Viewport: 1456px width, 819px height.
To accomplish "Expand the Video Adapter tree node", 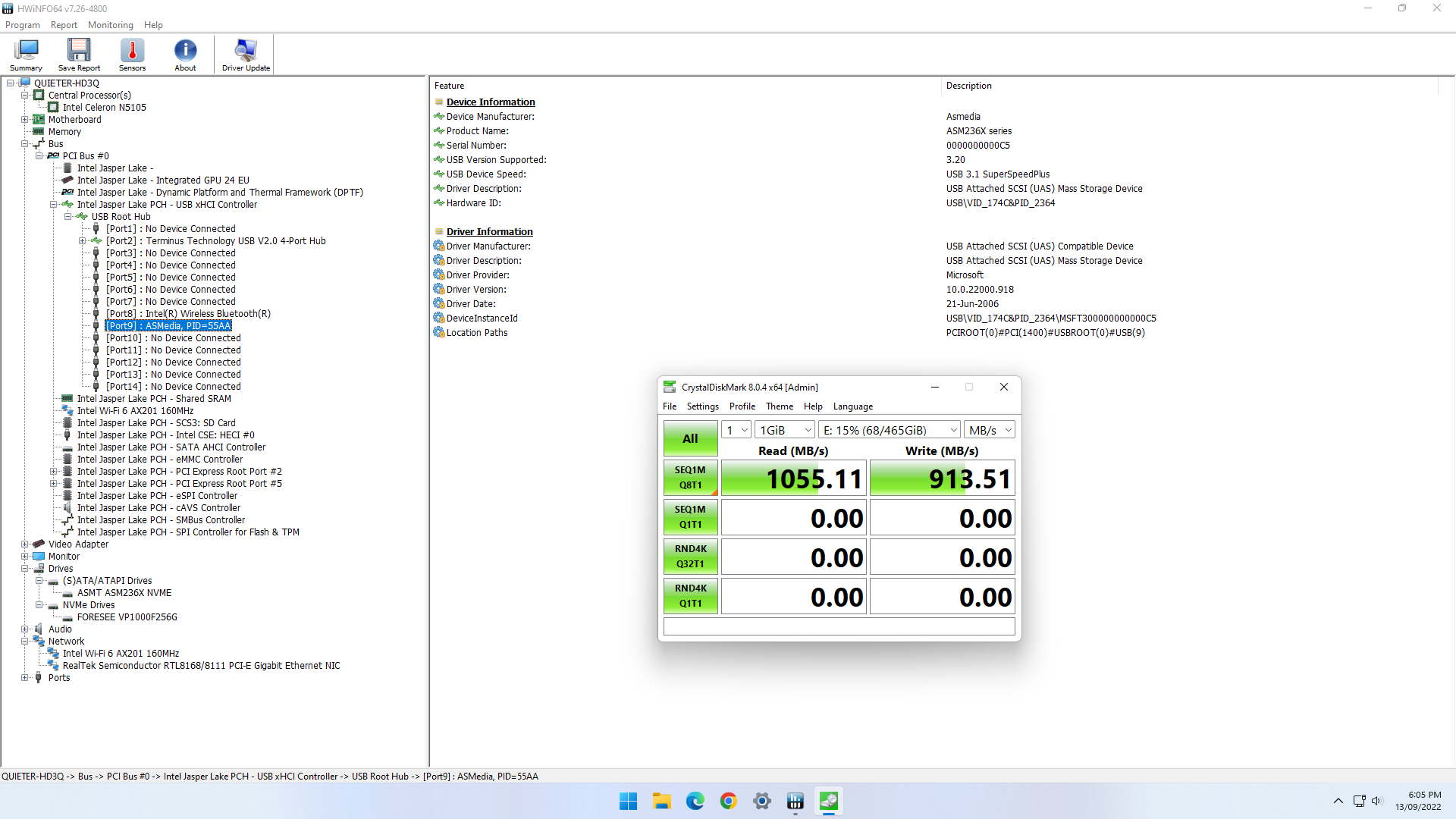I will pyautogui.click(x=24, y=544).
